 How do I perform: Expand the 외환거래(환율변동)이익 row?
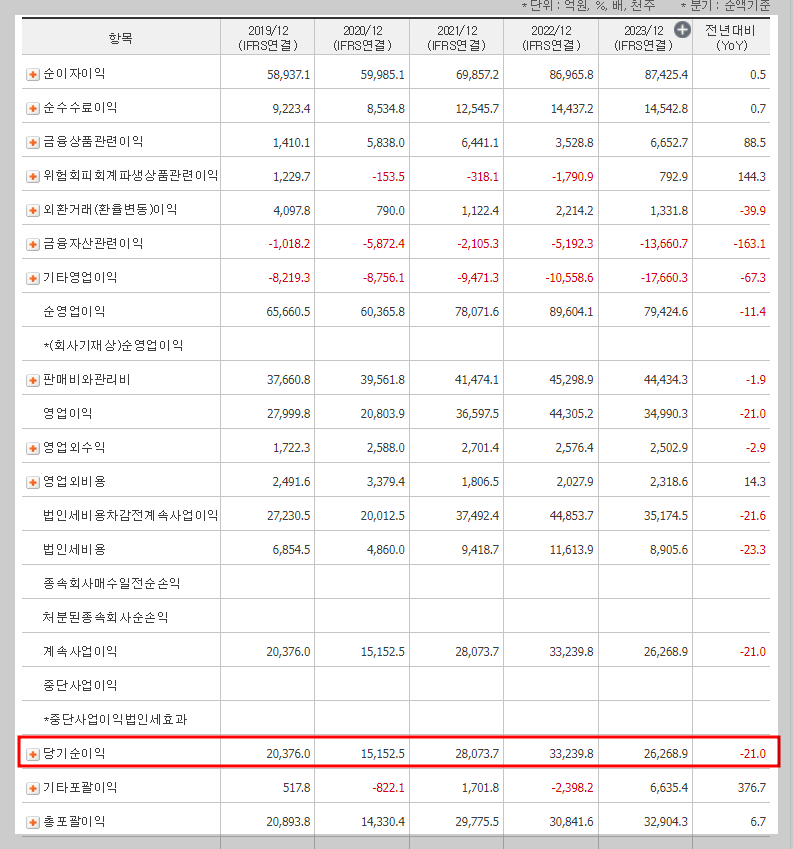click(x=32, y=210)
